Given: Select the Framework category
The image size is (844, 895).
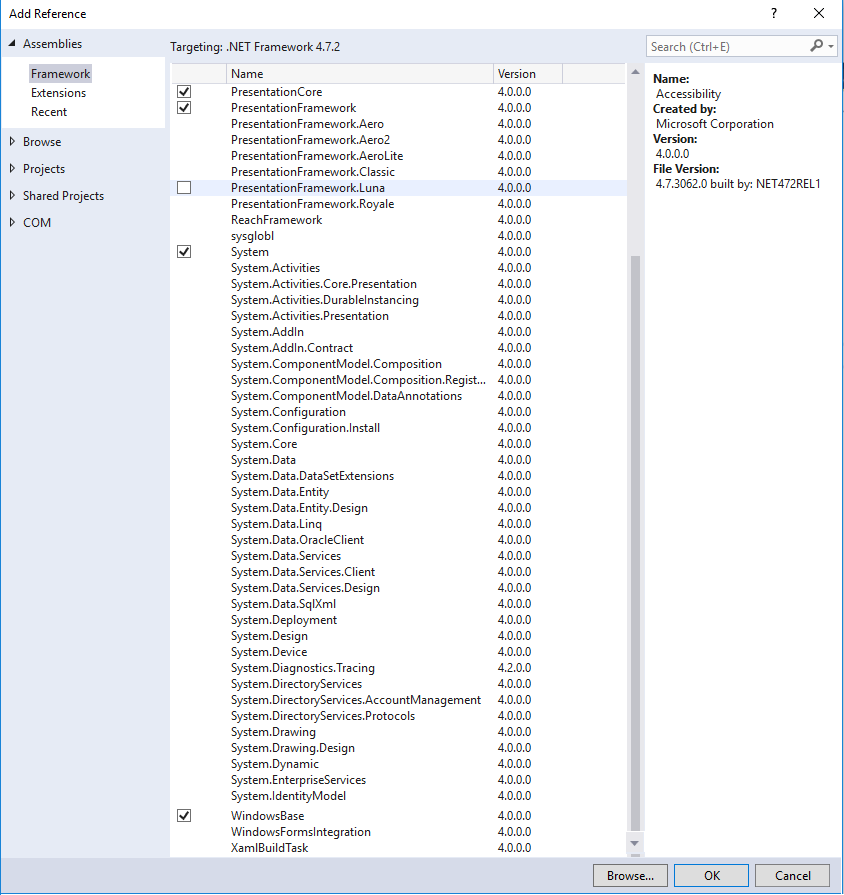Looking at the screenshot, I should pyautogui.click(x=60, y=74).
